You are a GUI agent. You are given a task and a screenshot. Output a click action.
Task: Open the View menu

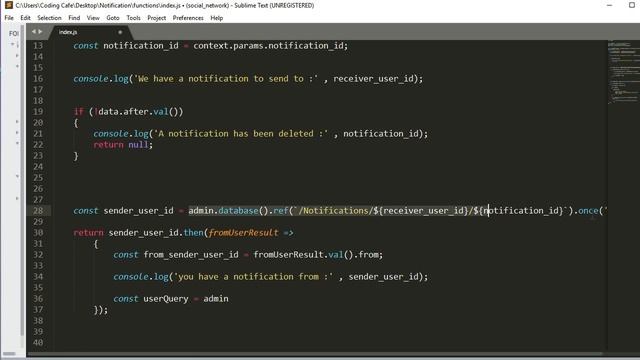[93, 18]
